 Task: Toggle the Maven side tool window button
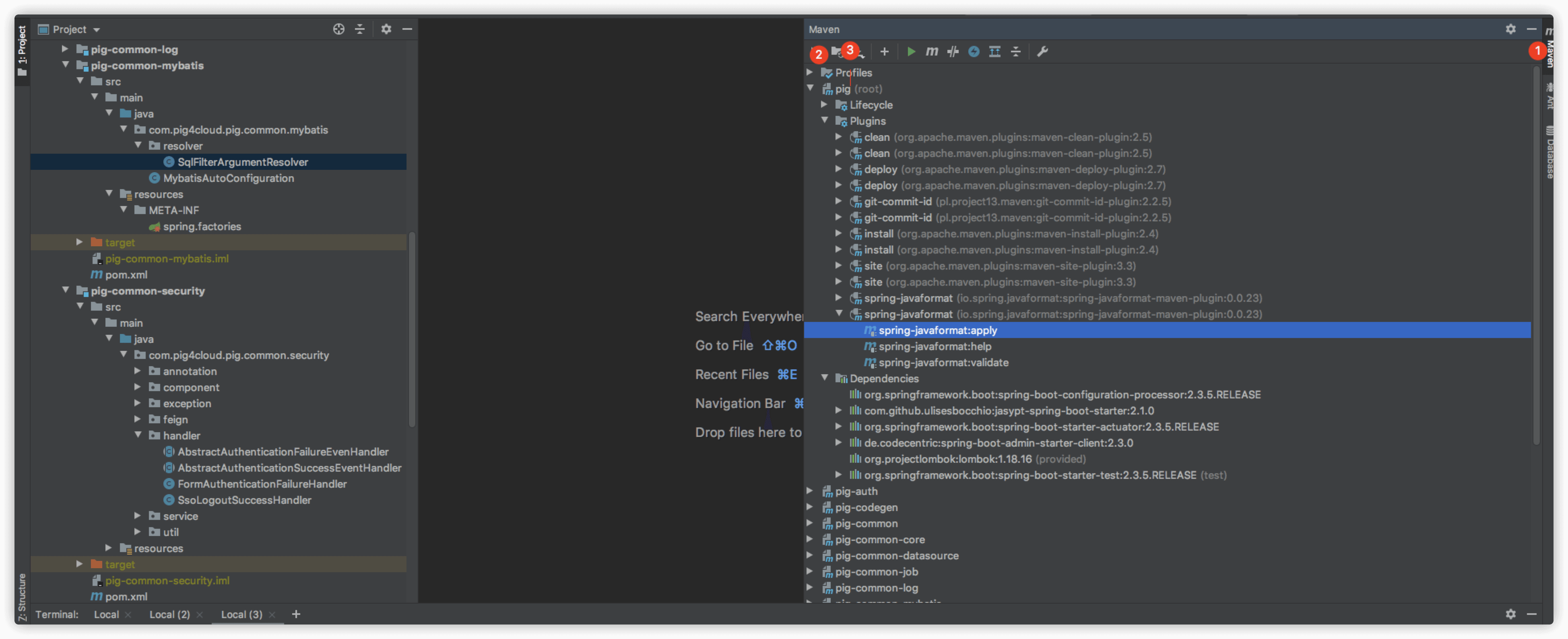1550,49
